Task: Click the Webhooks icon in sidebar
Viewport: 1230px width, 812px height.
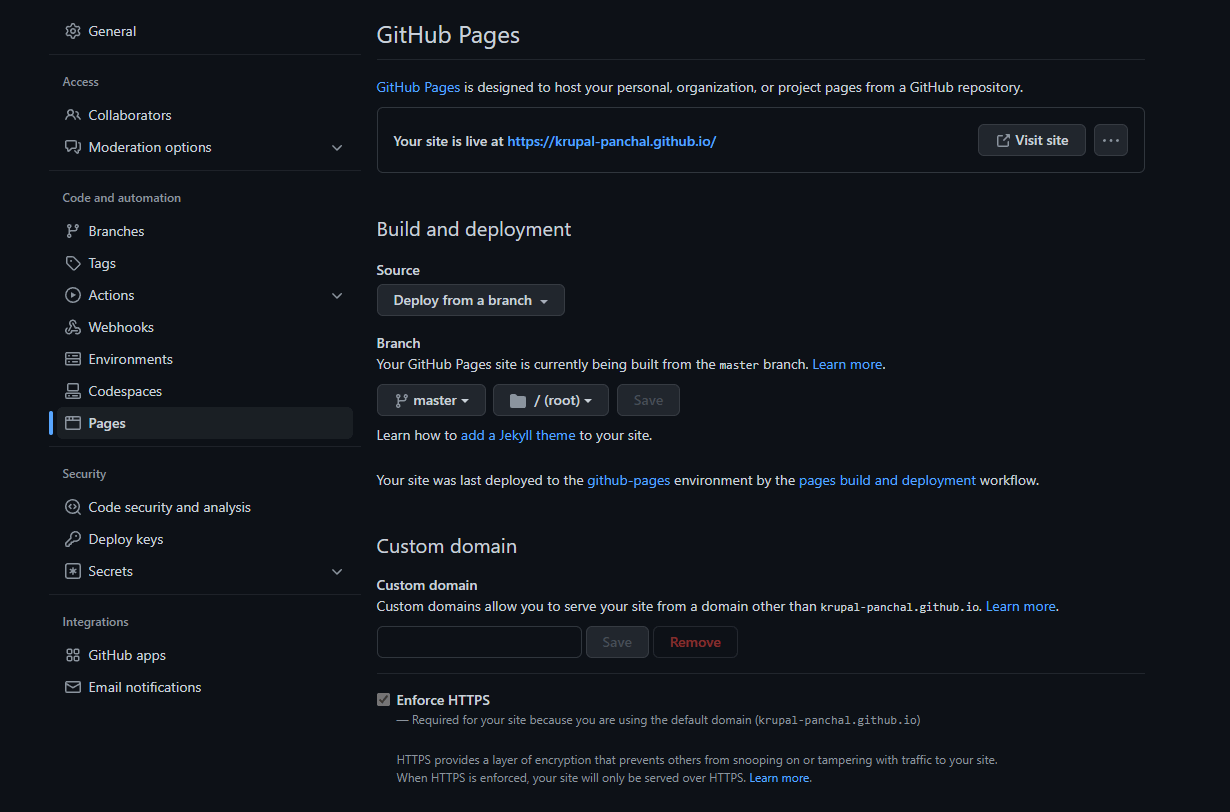Action: coord(73,327)
